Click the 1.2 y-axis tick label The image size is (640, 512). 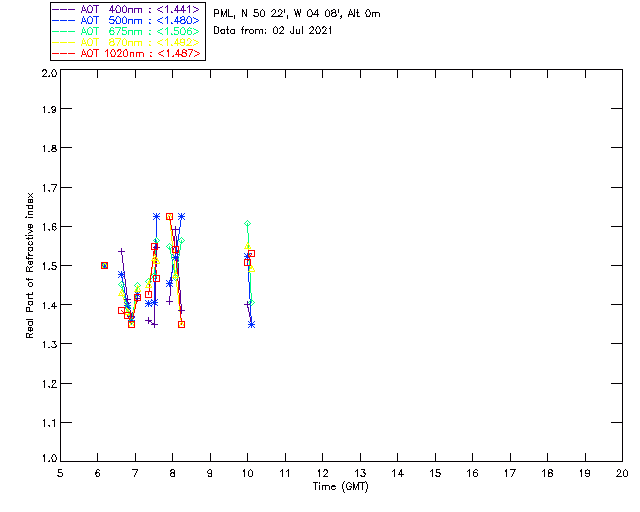(x=49, y=384)
